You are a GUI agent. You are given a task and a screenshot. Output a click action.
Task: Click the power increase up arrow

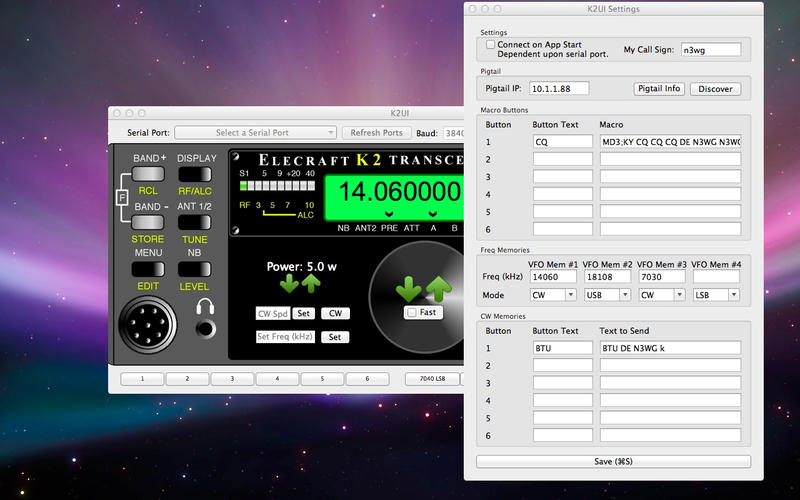[312, 284]
